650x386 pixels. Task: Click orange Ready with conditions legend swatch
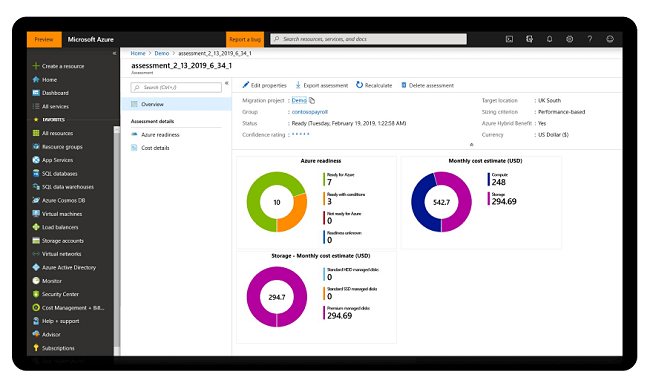coord(324,198)
